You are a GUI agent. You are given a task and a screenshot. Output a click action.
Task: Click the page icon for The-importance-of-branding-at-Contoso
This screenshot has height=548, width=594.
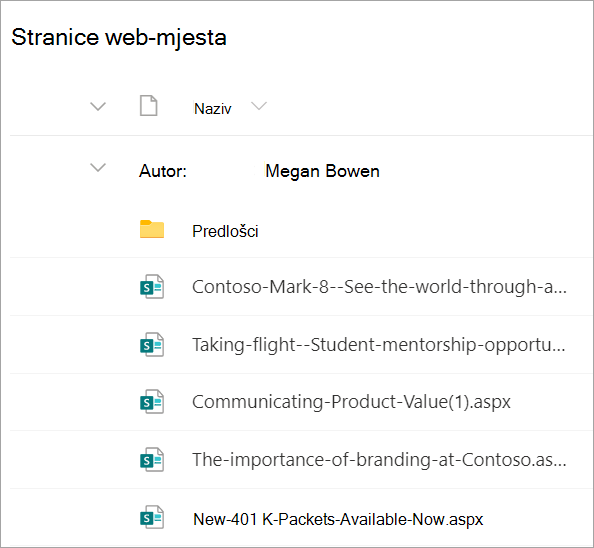pos(152,460)
